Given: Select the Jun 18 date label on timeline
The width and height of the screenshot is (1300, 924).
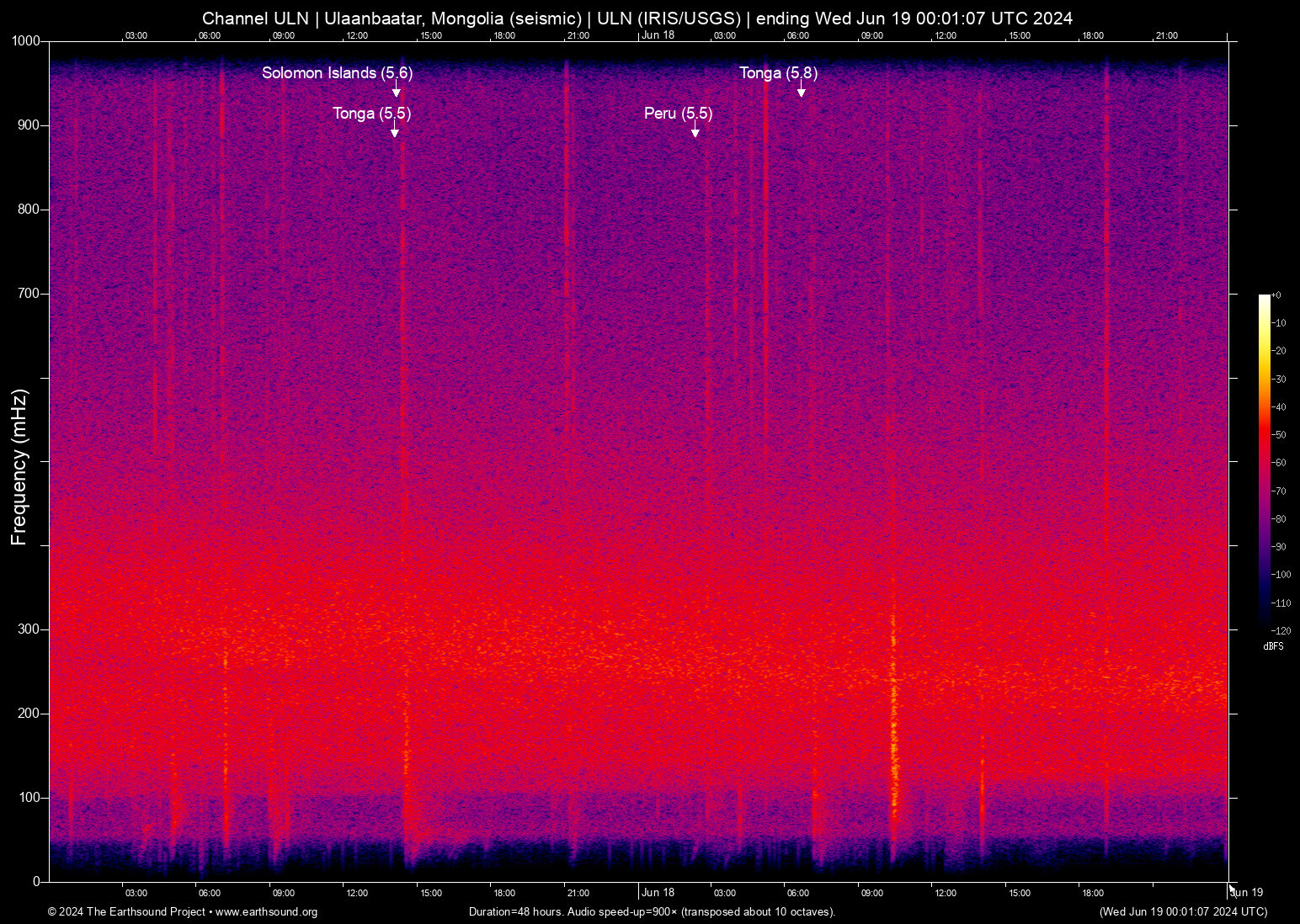Looking at the screenshot, I should [658, 893].
